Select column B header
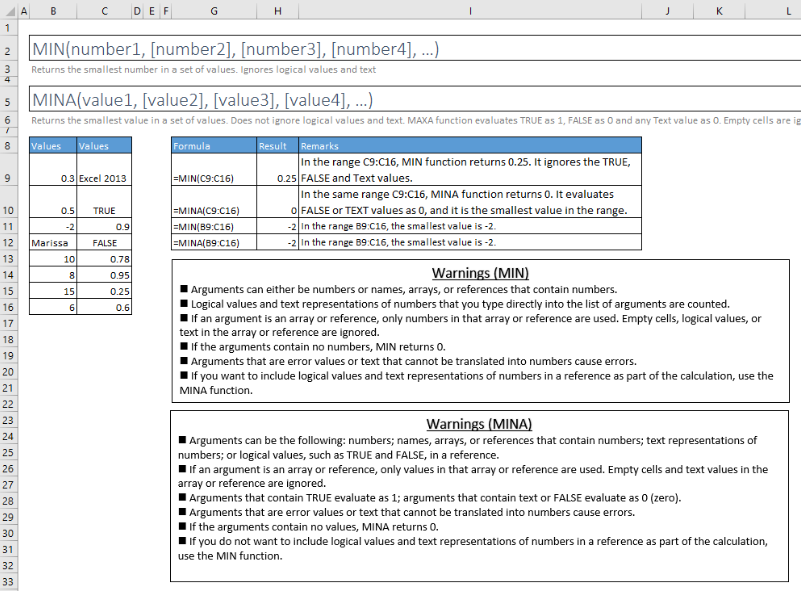This screenshot has height=591, width=801. pyautogui.click(x=53, y=11)
